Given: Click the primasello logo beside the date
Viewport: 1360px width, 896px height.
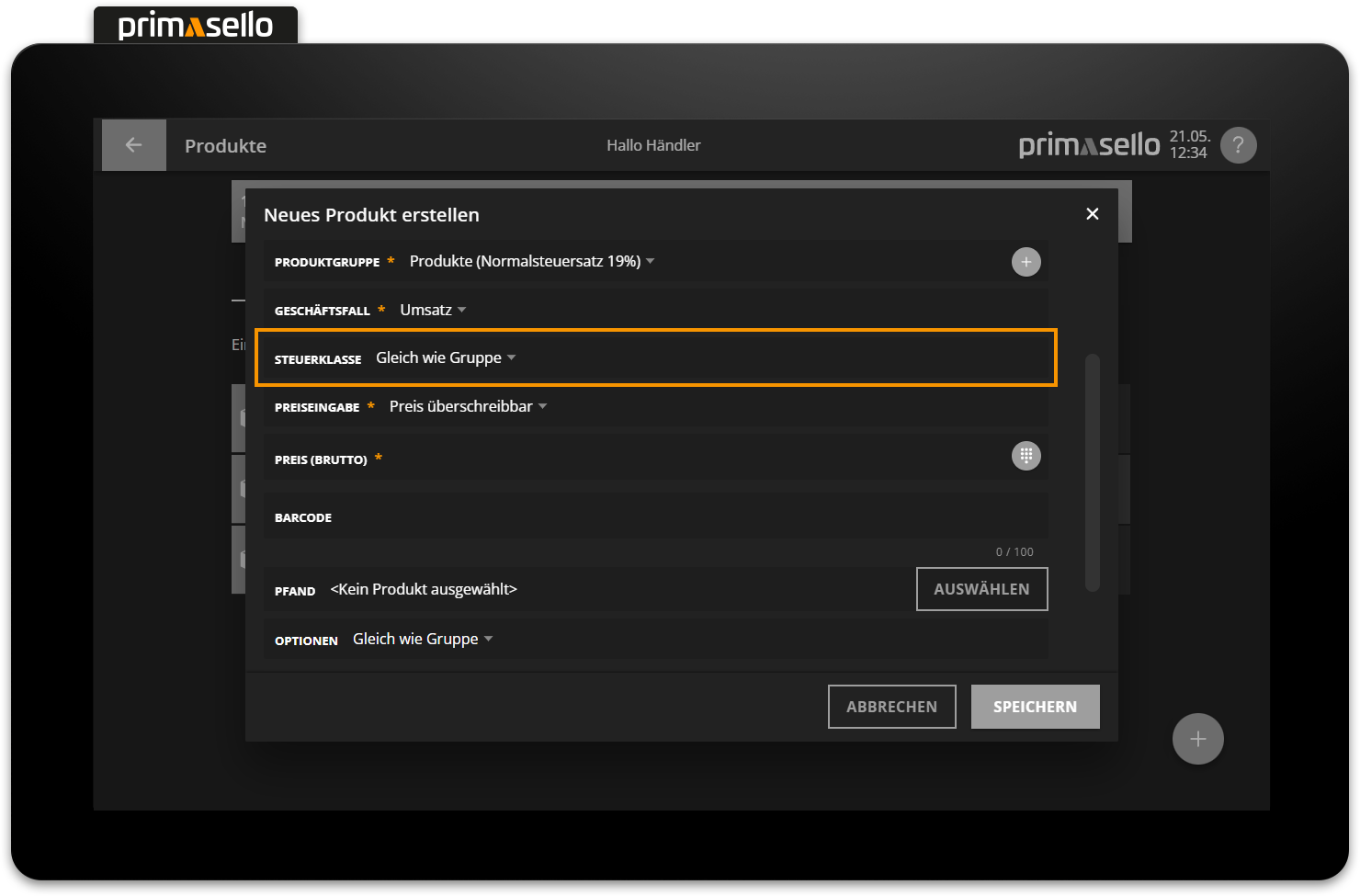Looking at the screenshot, I should tap(1089, 145).
